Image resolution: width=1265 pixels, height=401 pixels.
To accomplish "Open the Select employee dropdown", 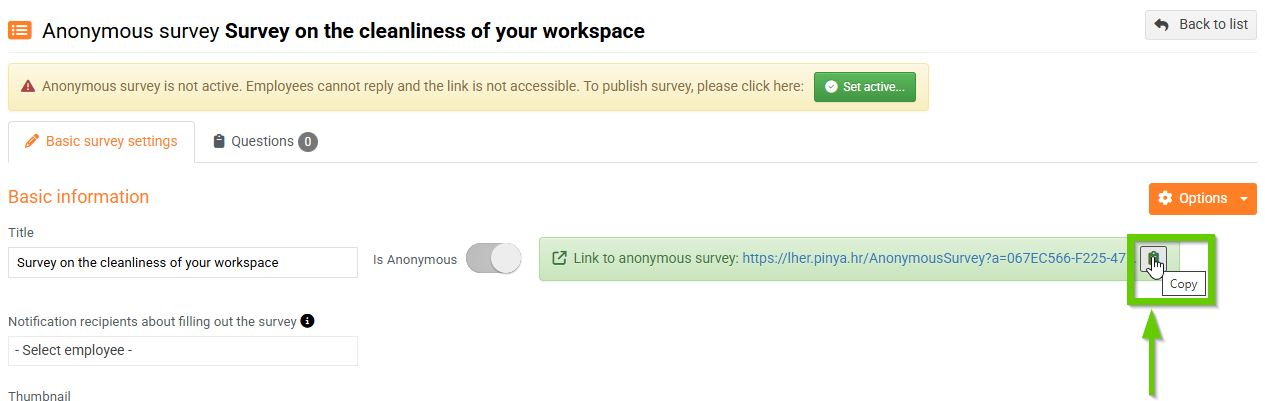I will point(183,351).
